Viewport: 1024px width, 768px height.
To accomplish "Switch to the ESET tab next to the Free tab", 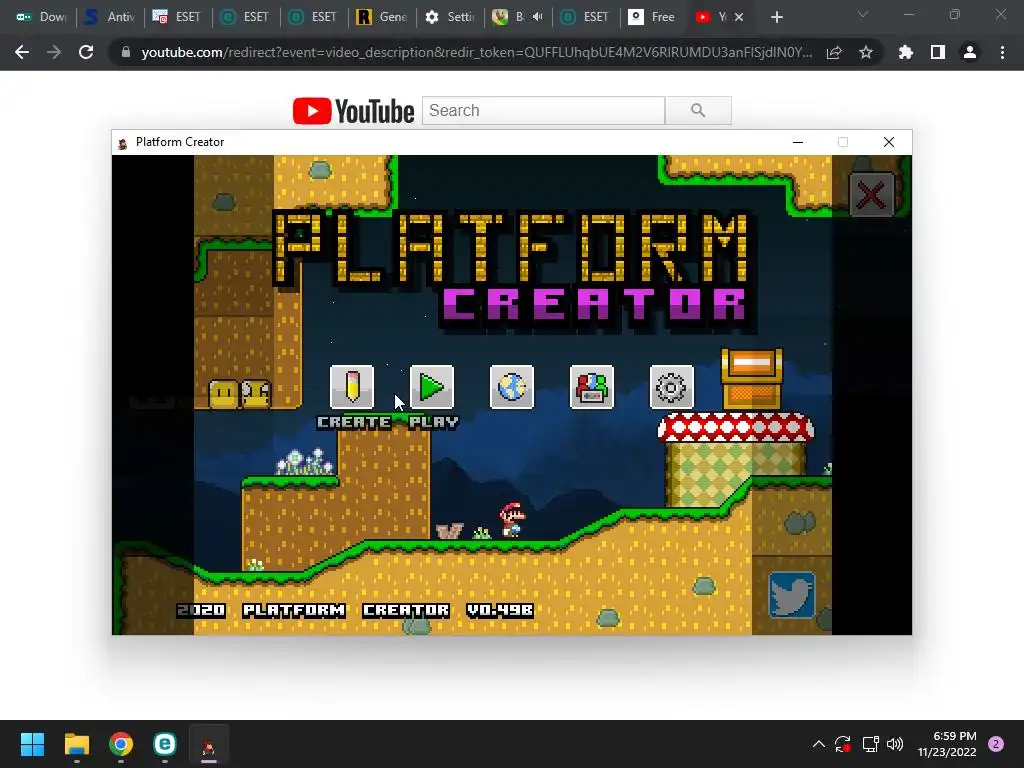I will pos(586,17).
